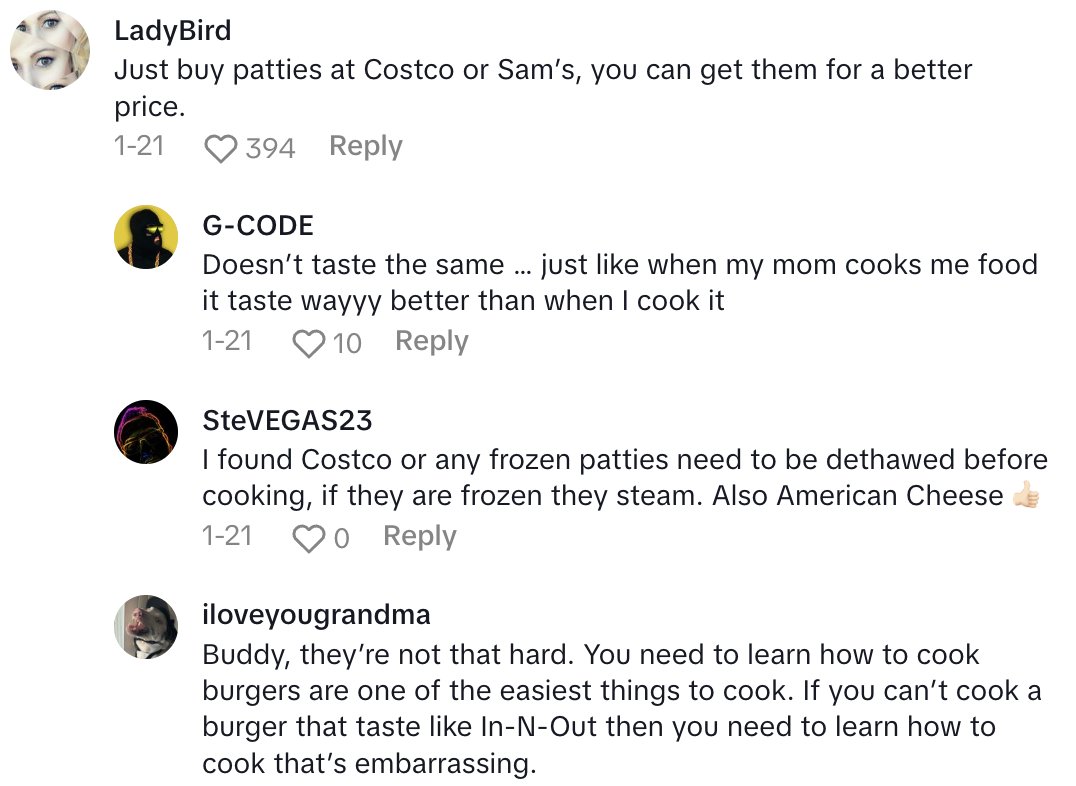Reply to LadyBird's comment
This screenshot has height=786, width=1076.
(365, 147)
